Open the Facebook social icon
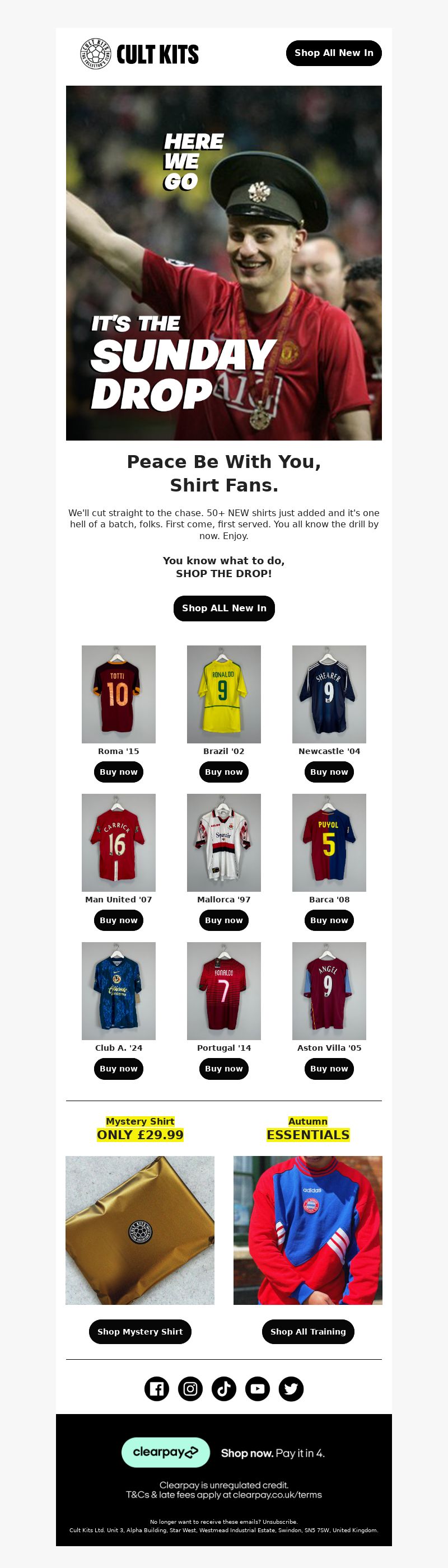 pos(156,1388)
